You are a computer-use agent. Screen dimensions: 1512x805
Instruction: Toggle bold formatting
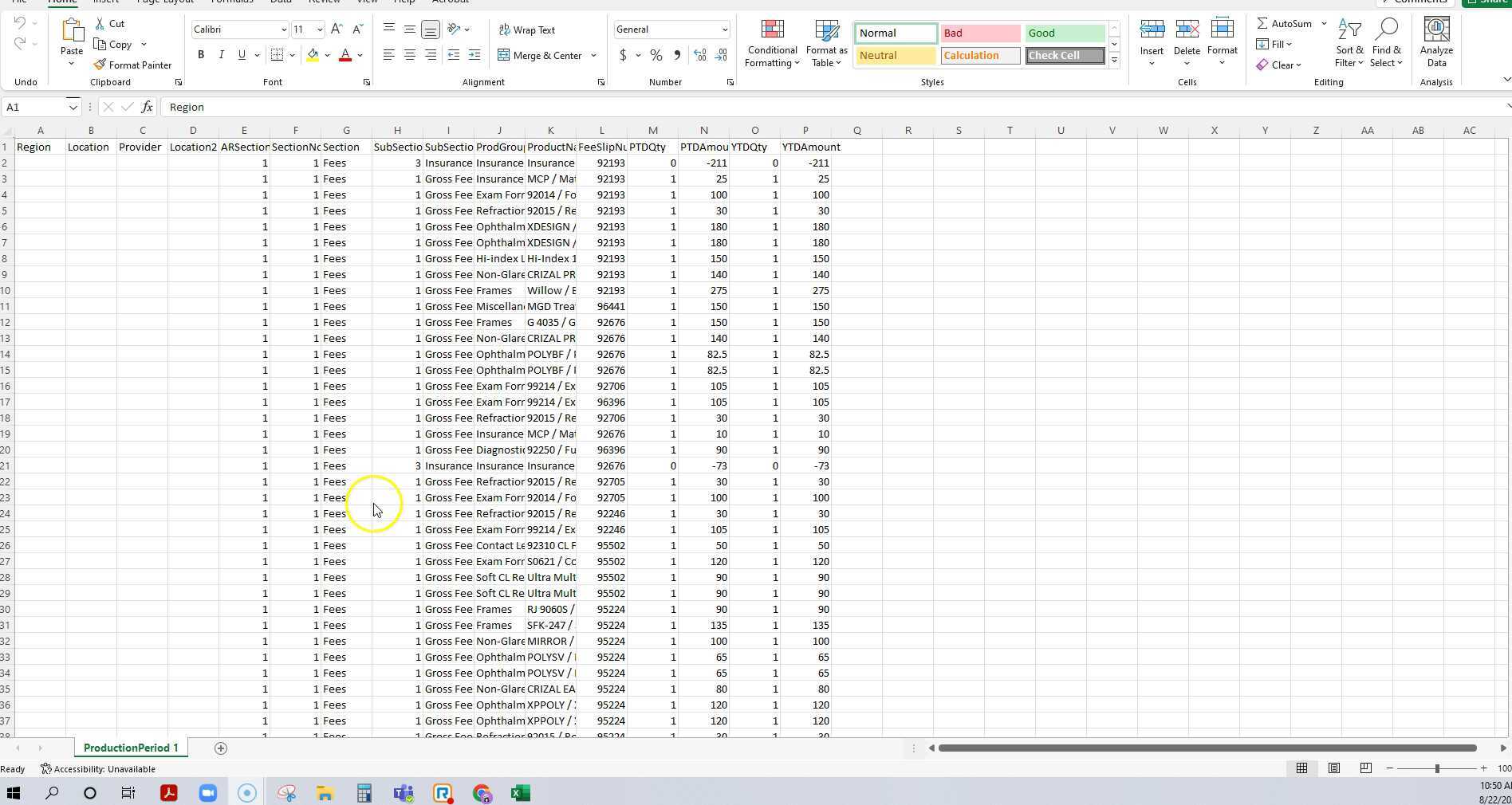(x=201, y=54)
